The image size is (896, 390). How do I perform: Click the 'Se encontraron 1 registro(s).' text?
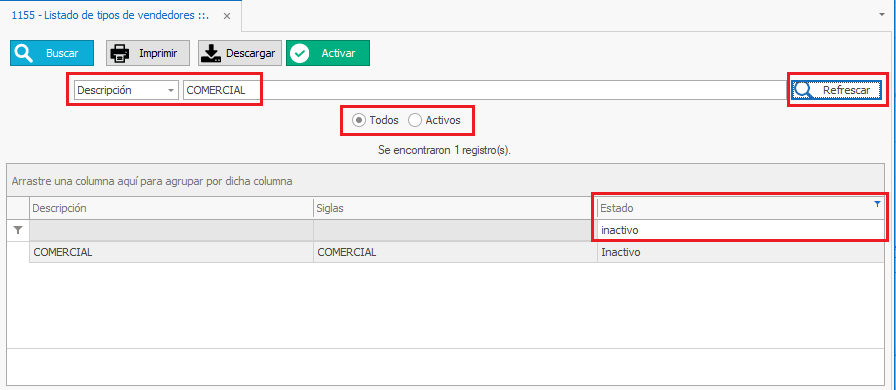[444, 150]
